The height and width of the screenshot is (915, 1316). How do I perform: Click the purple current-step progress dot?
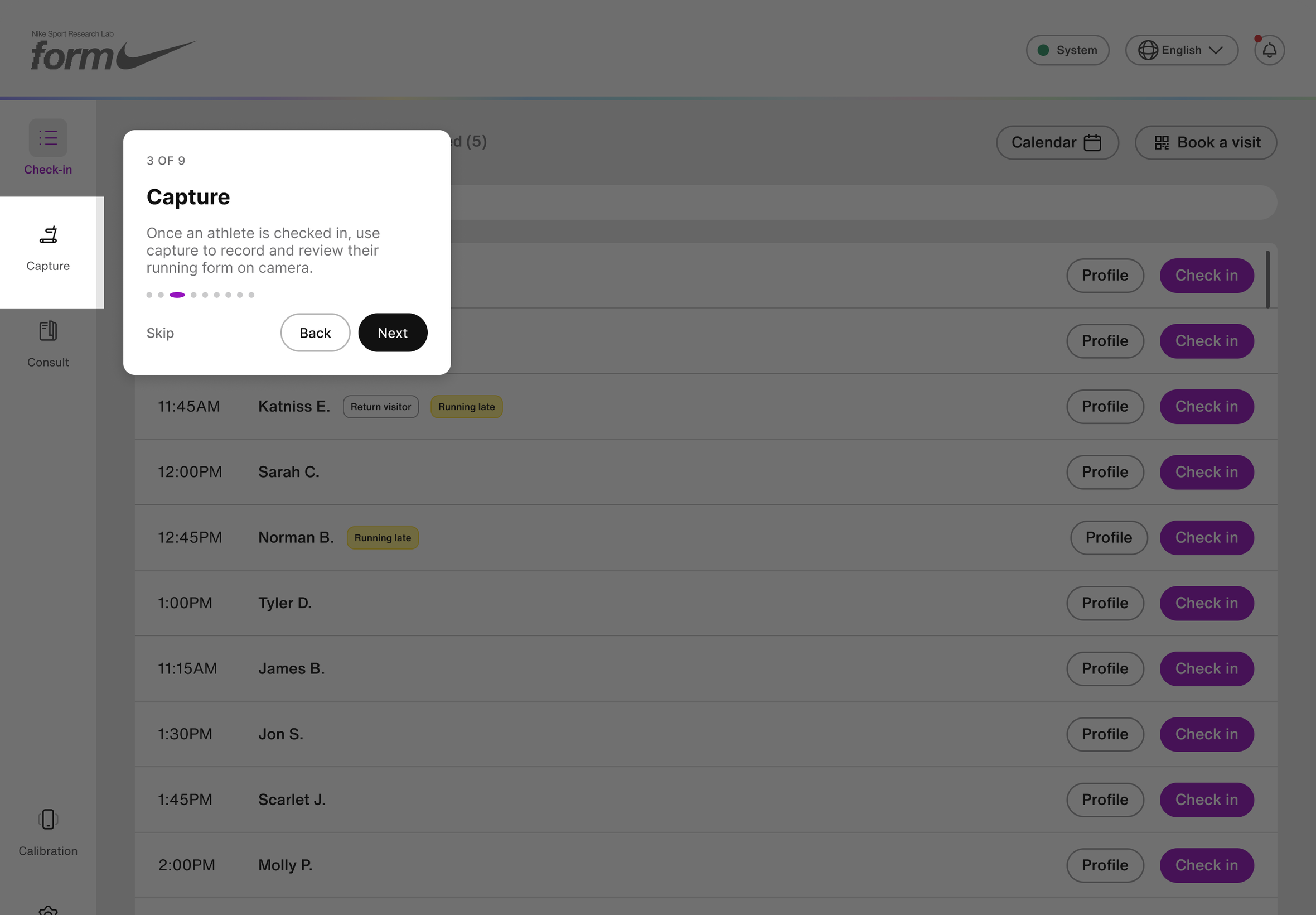(177, 295)
